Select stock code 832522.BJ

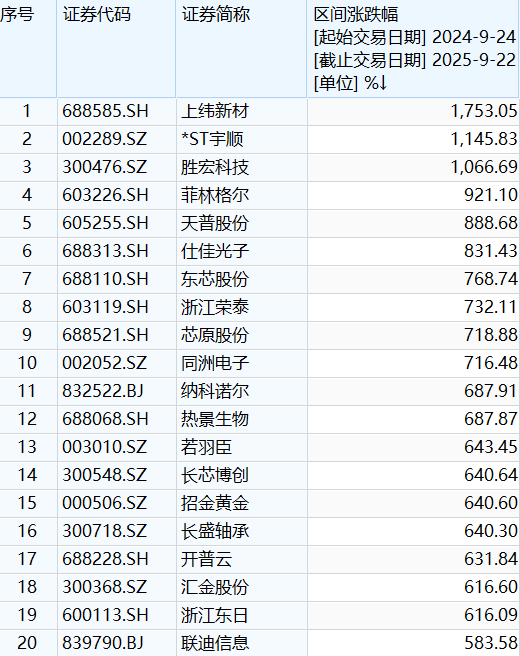point(103,391)
